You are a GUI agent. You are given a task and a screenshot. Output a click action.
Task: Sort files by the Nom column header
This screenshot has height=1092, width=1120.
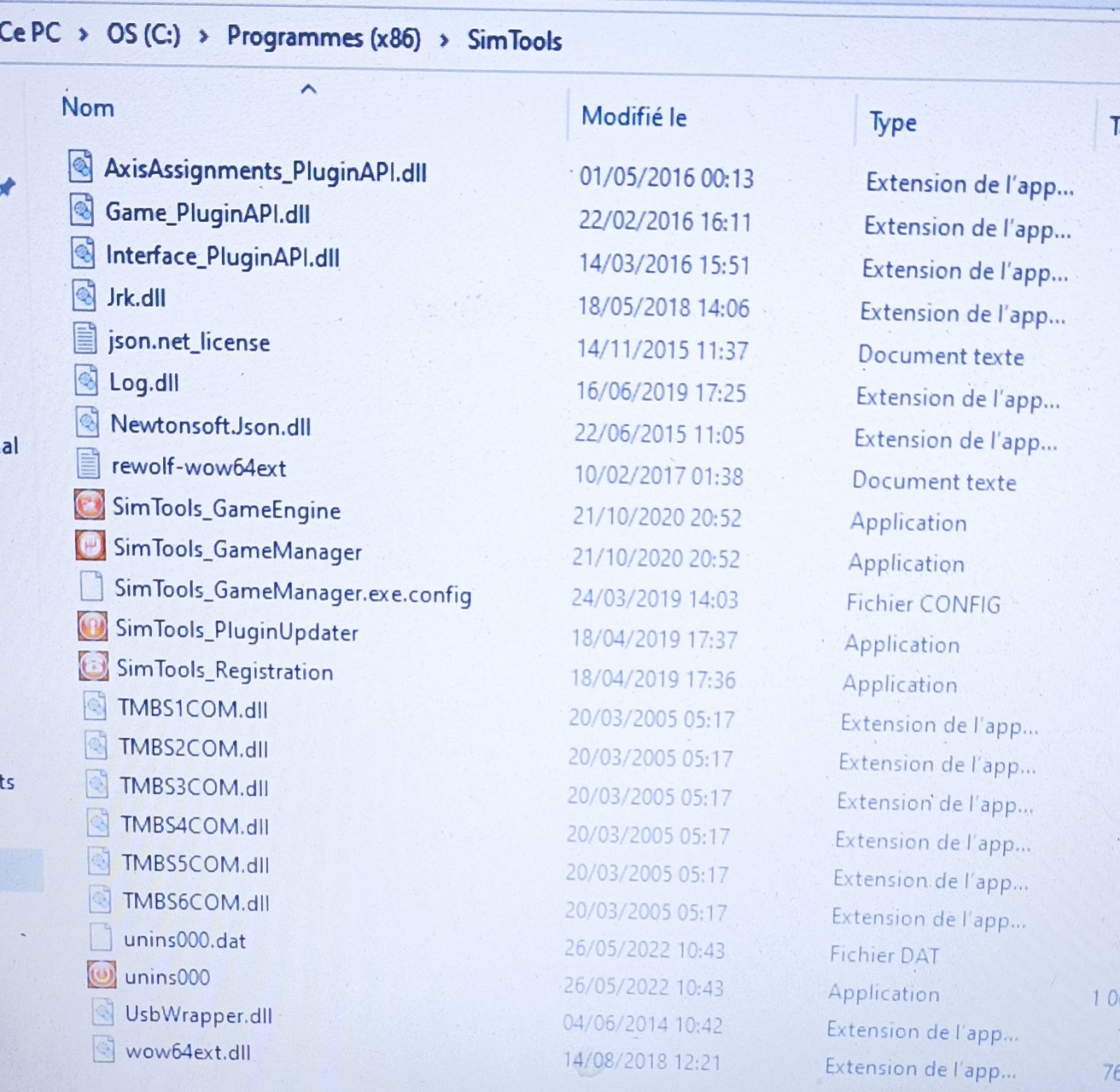(88, 108)
